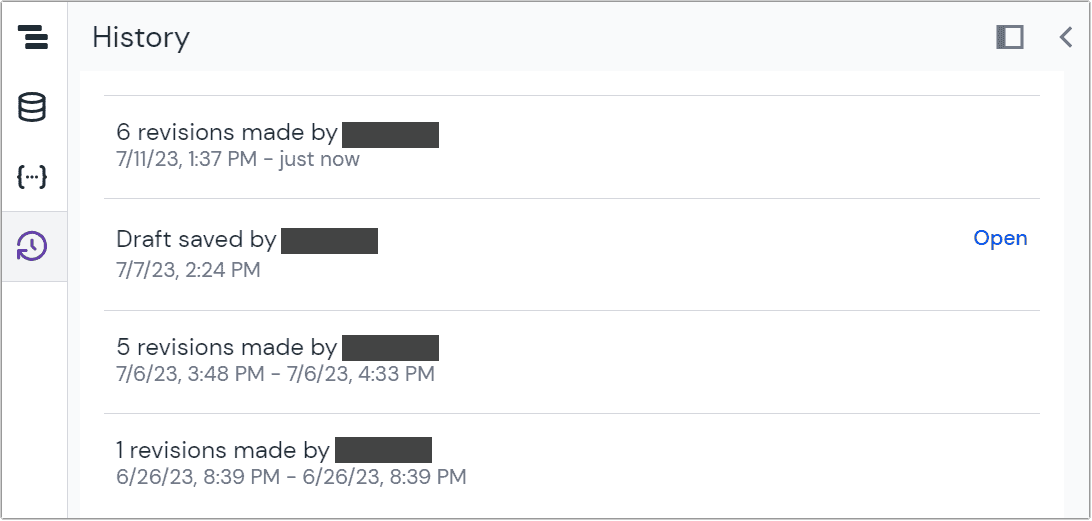Open the stacked-bars outline panel icon
The height and width of the screenshot is (521, 1092).
coord(33,36)
